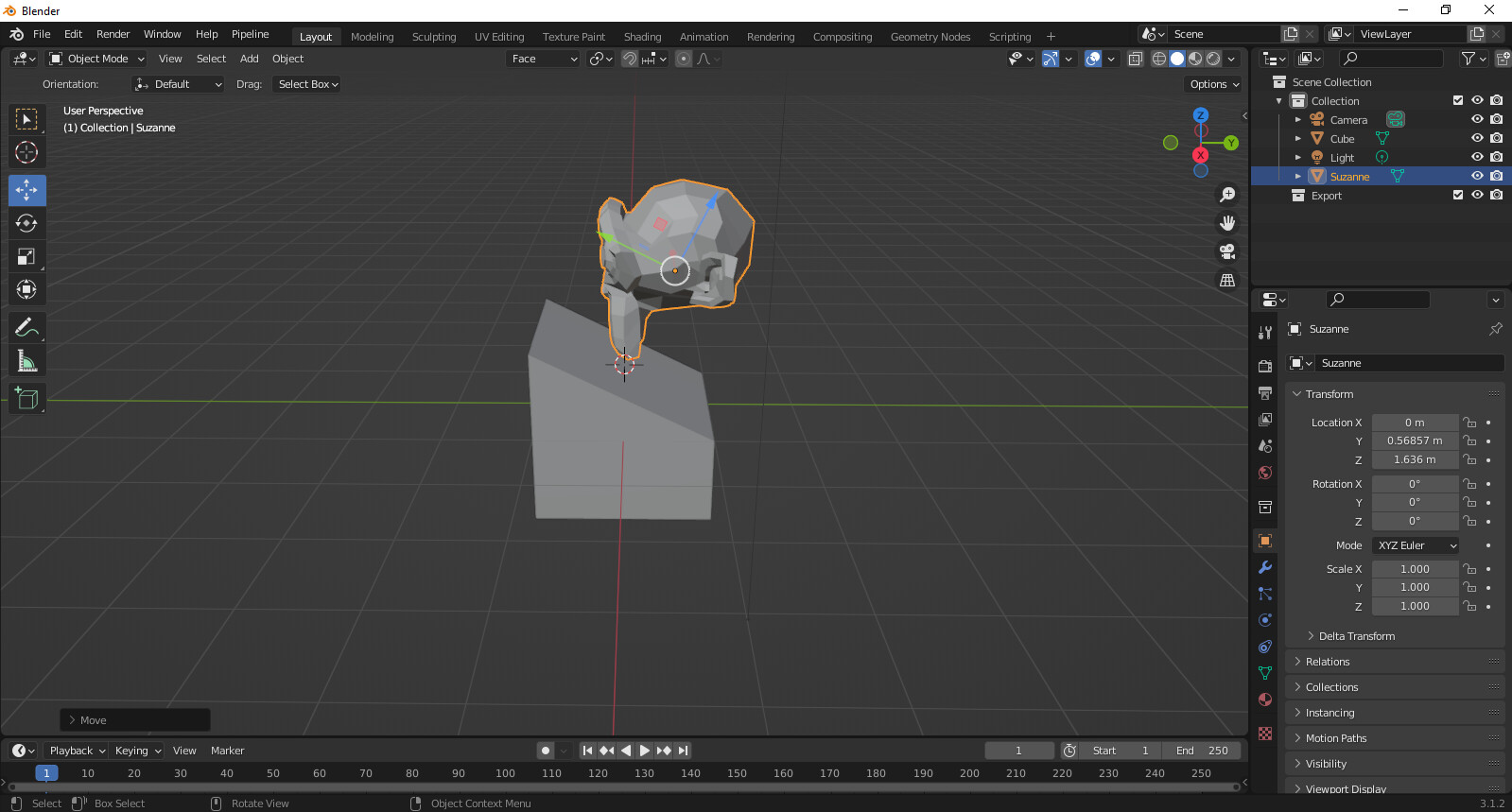Screen dimensions: 1512x812
Task: Toggle camera view icon
Action: (x=1227, y=251)
